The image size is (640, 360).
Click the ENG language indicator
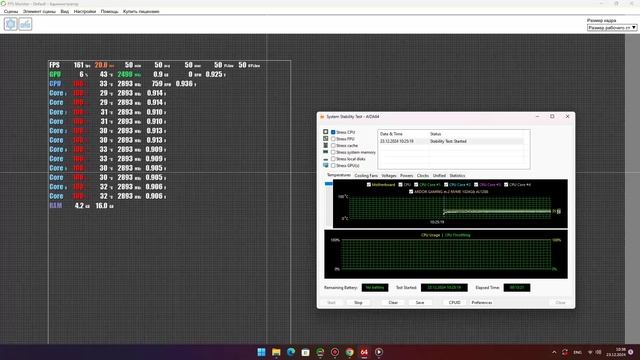[577, 352]
